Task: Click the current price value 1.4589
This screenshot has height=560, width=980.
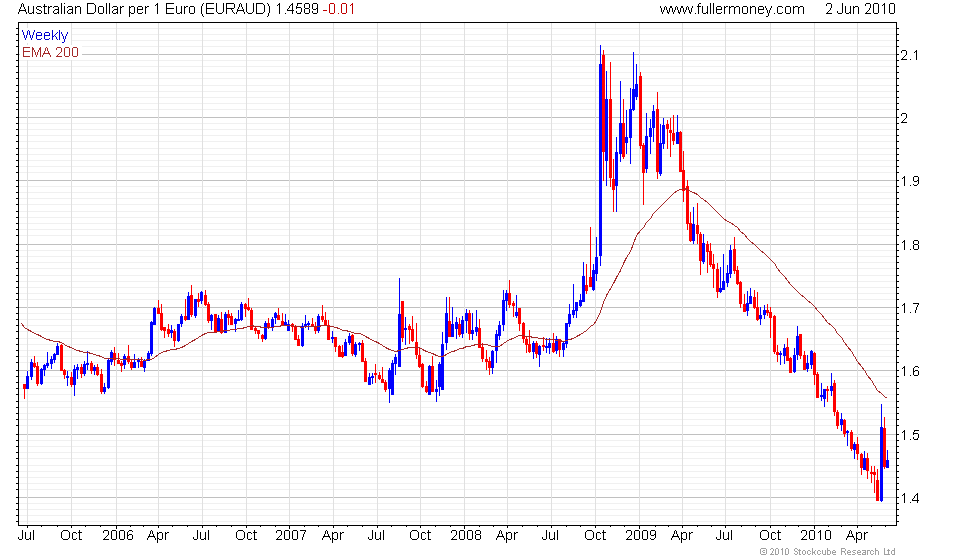Action: [x=297, y=9]
